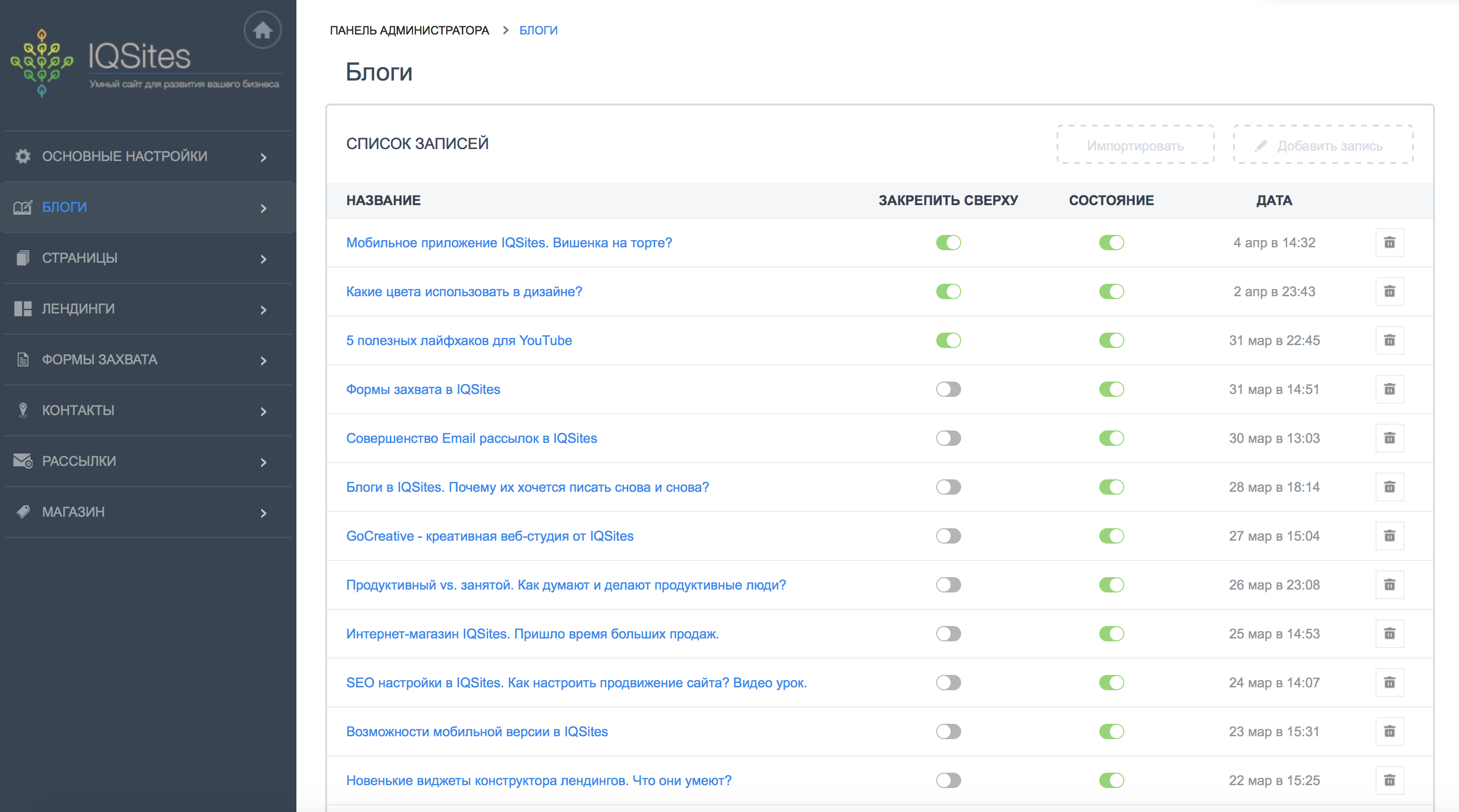The image size is (1459, 812).
Task: Expand the Контакты sidebar chevron
Action: click(263, 412)
